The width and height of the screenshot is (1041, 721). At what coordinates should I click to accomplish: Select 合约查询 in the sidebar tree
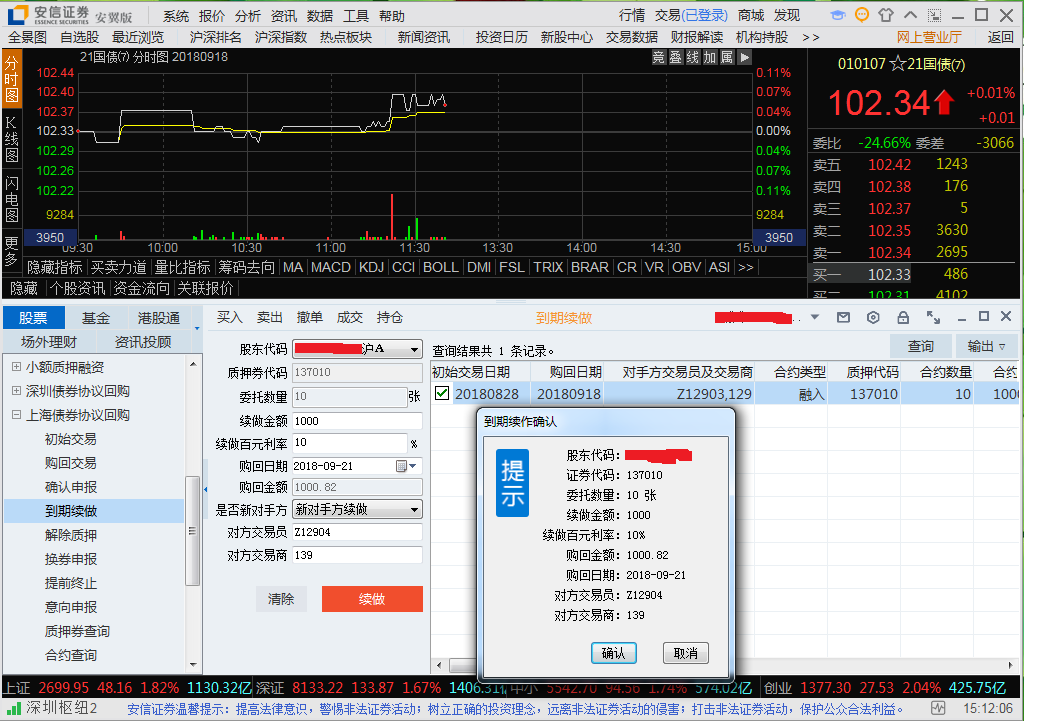[x=71, y=655]
